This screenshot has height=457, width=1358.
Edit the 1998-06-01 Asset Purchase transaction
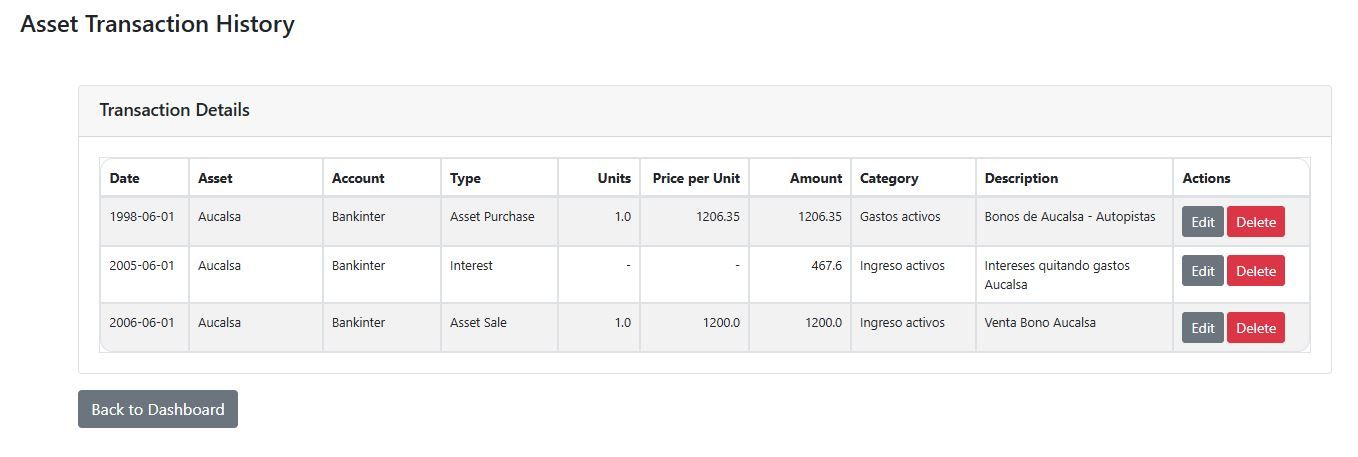pyautogui.click(x=1202, y=222)
